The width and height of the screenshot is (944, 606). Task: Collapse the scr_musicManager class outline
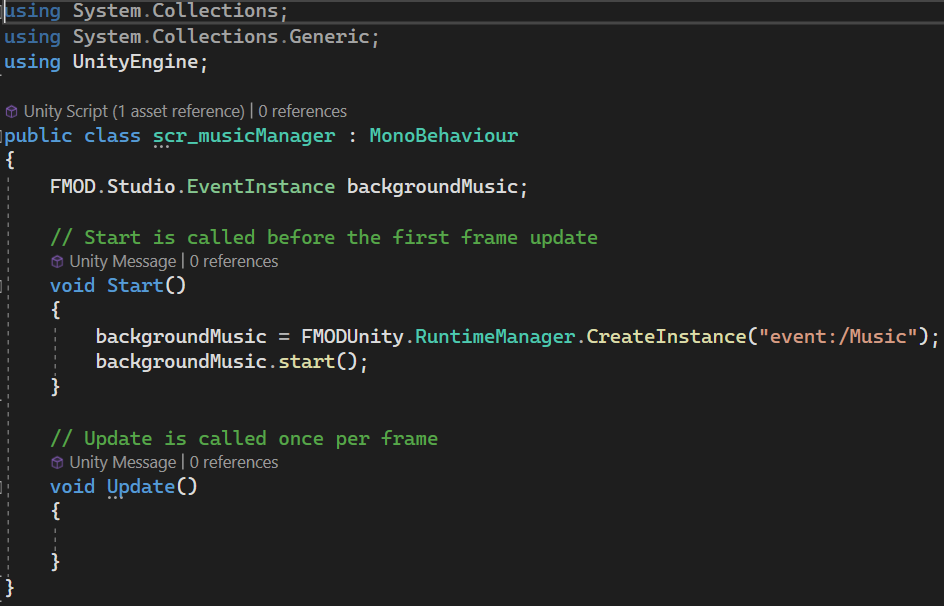[x=4, y=136]
